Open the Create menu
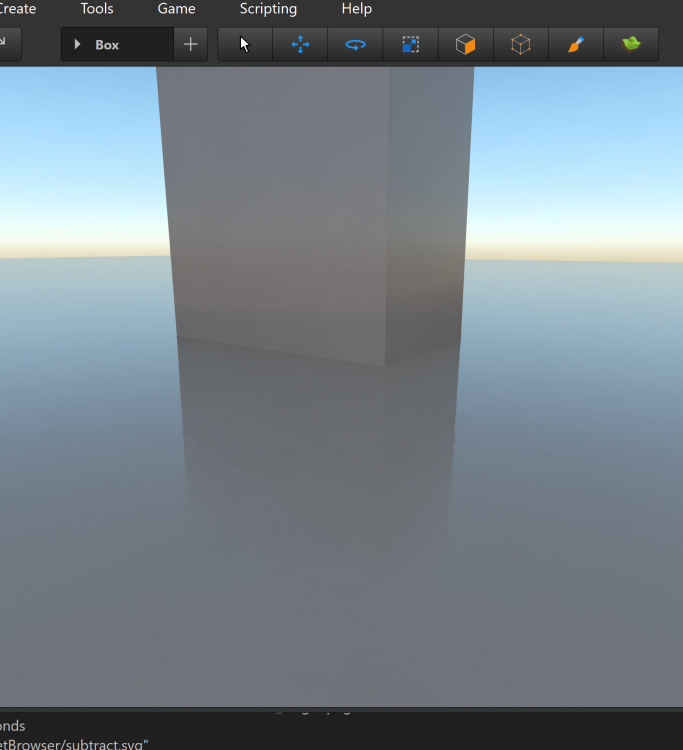The width and height of the screenshot is (683, 750). pyautogui.click(x=17, y=9)
